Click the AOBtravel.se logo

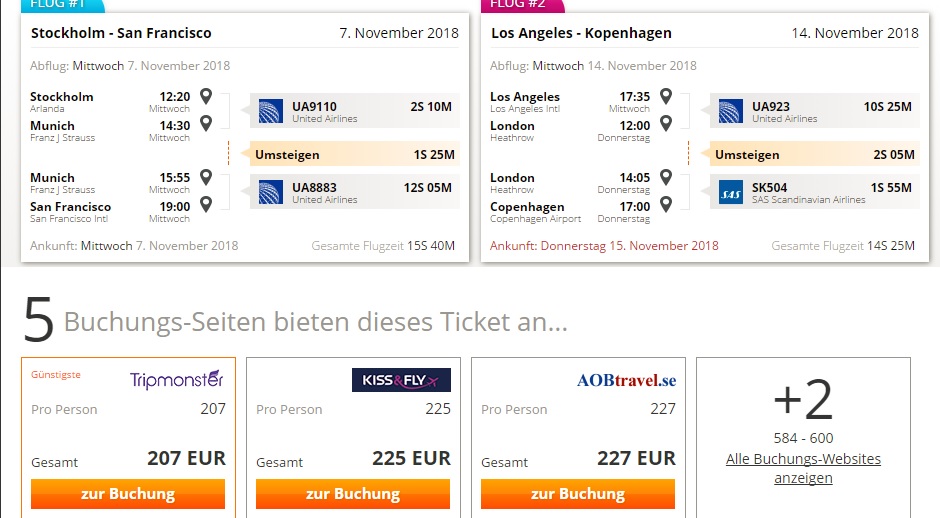(x=626, y=380)
